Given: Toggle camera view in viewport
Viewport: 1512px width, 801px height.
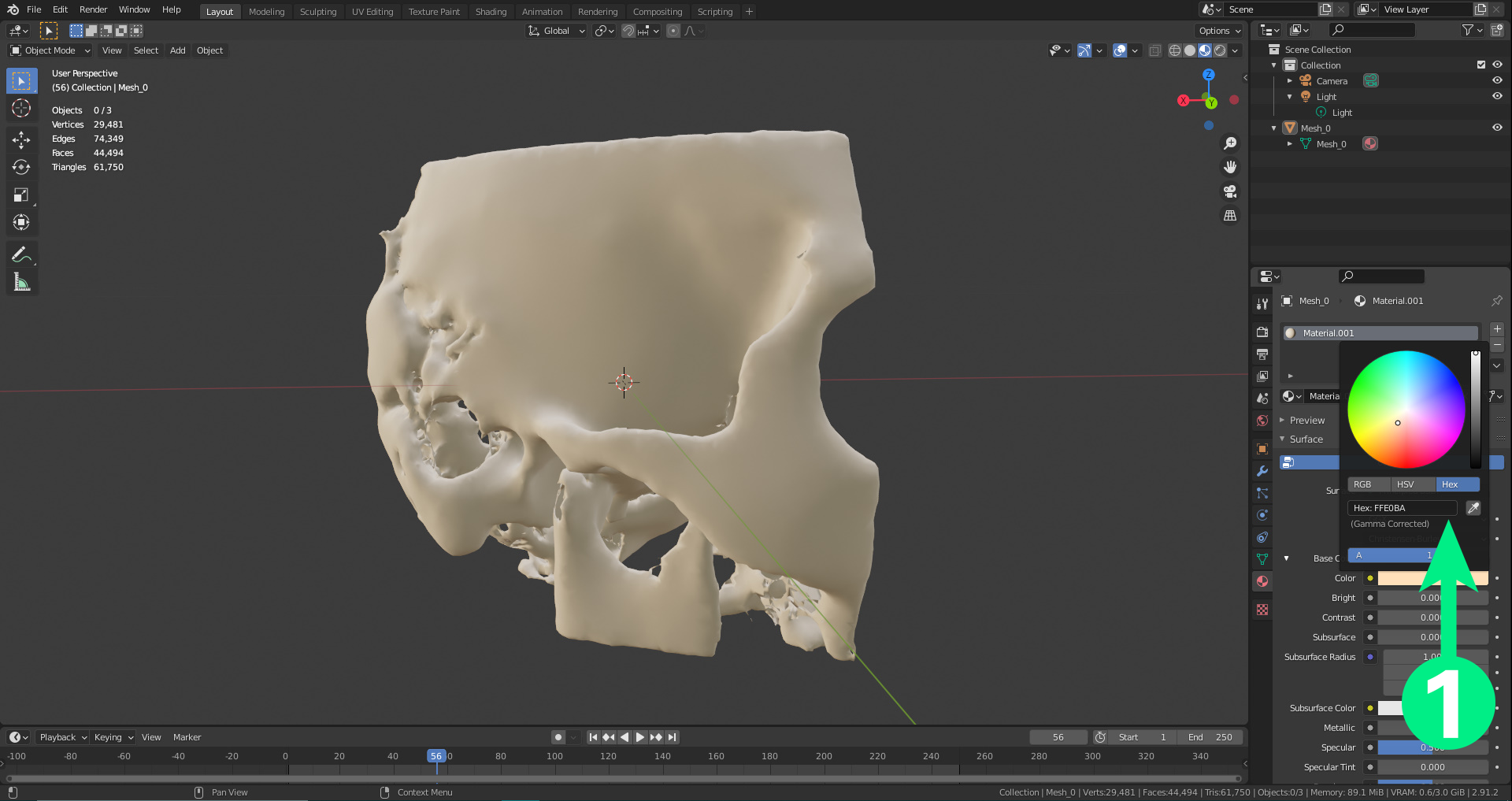Looking at the screenshot, I should click(1229, 191).
